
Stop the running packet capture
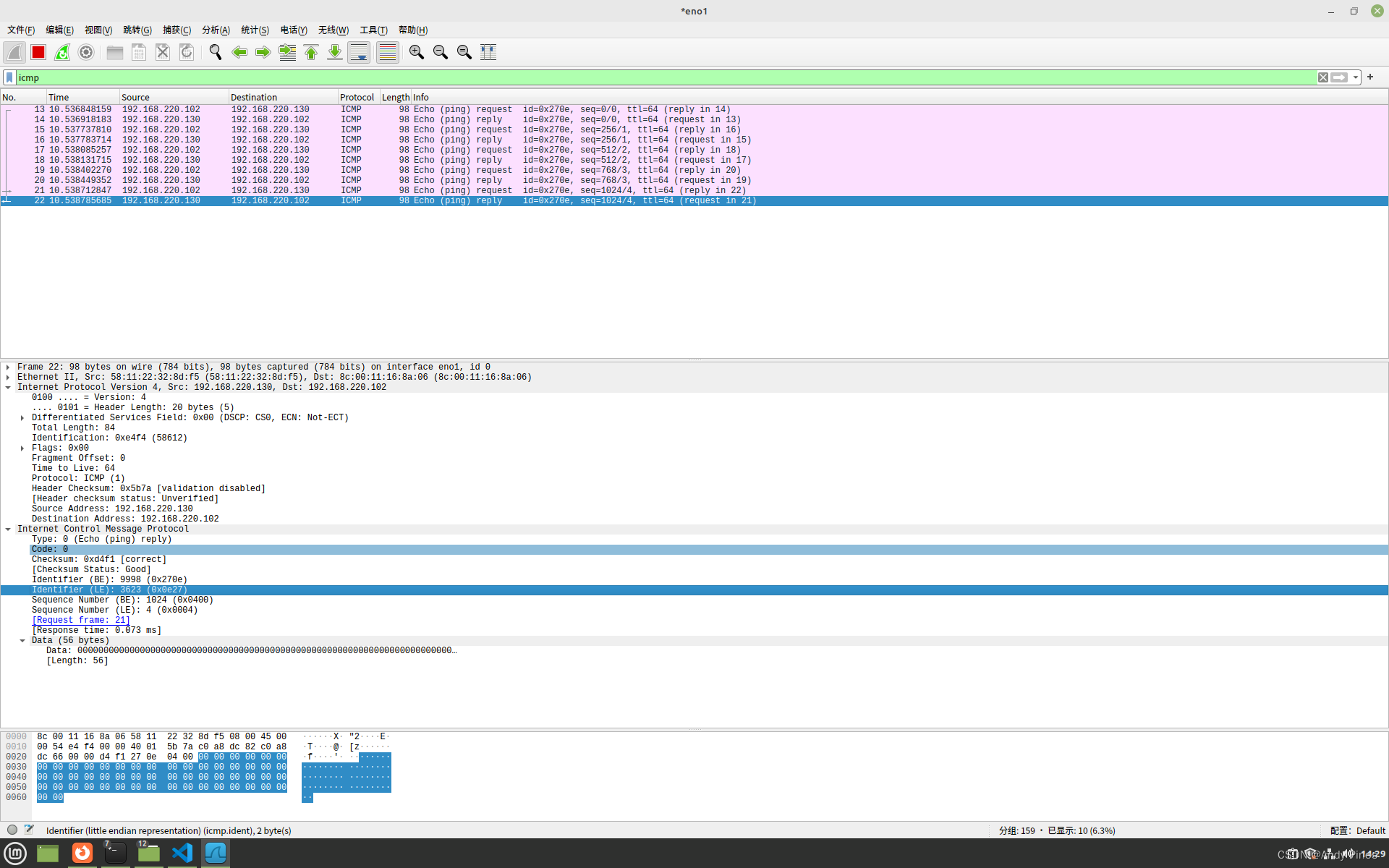38,52
